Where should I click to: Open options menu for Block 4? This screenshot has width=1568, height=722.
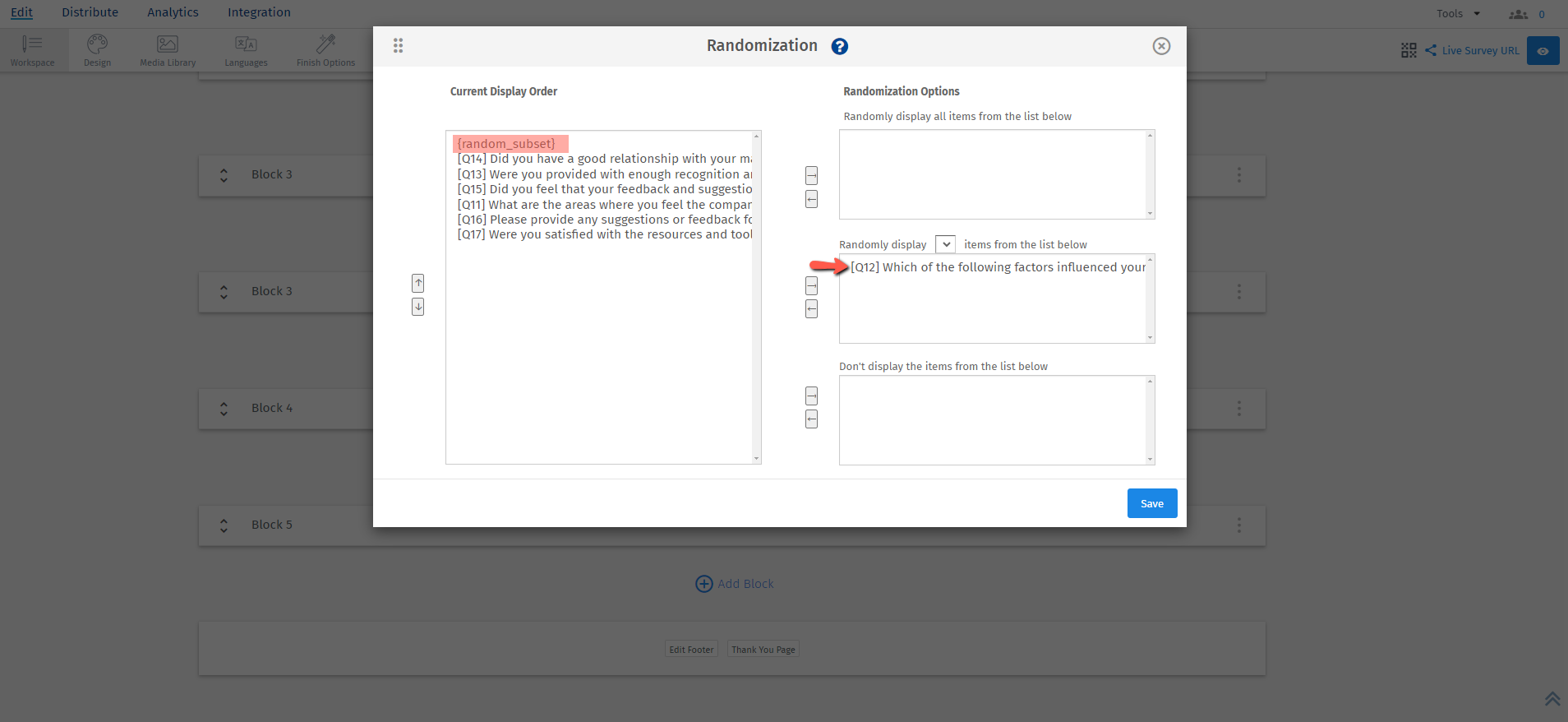(1239, 409)
